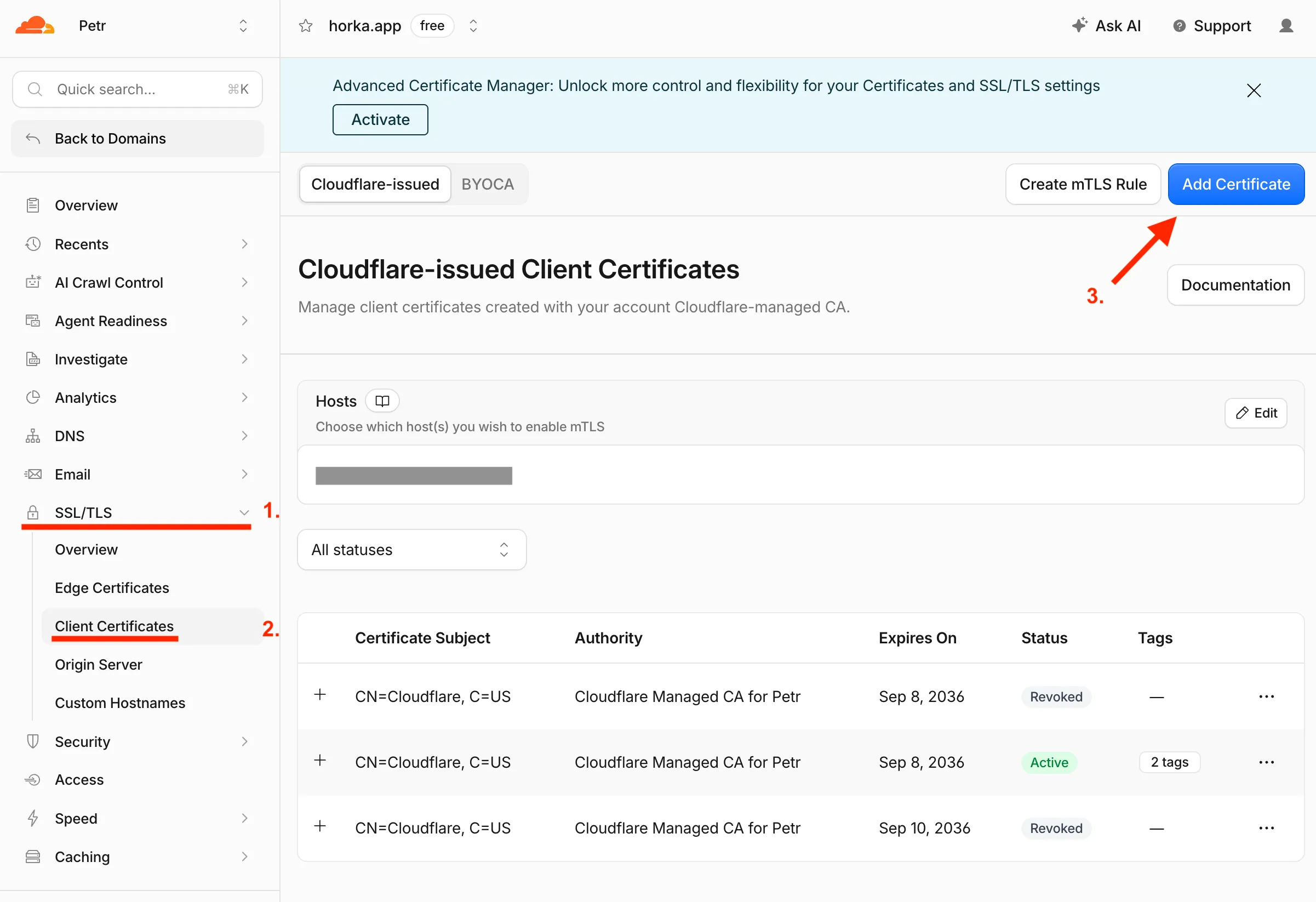This screenshot has width=1316, height=902.
Task: Expand the first revoked certificate row
Action: coord(320,695)
